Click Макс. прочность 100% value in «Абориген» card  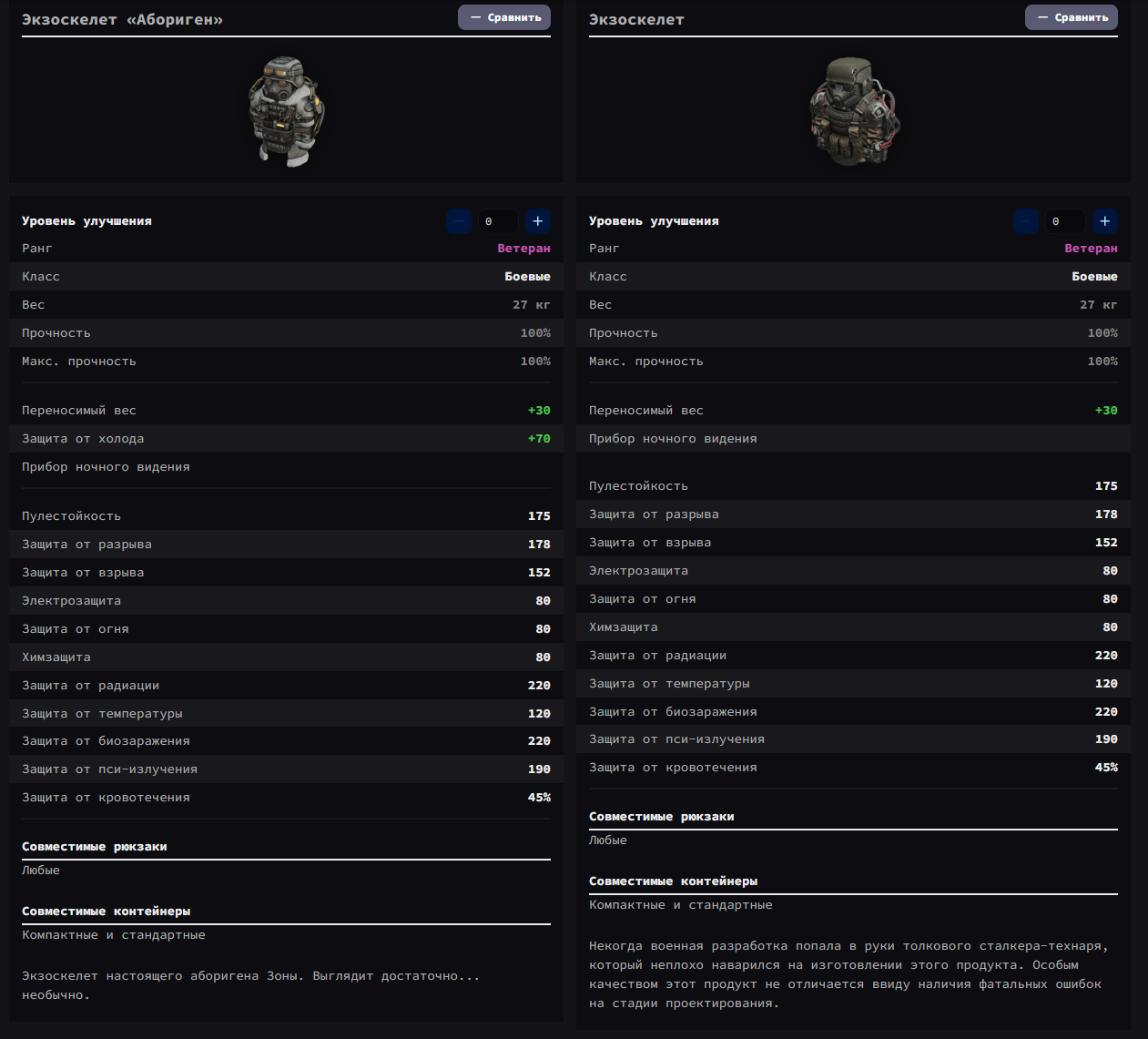point(535,362)
